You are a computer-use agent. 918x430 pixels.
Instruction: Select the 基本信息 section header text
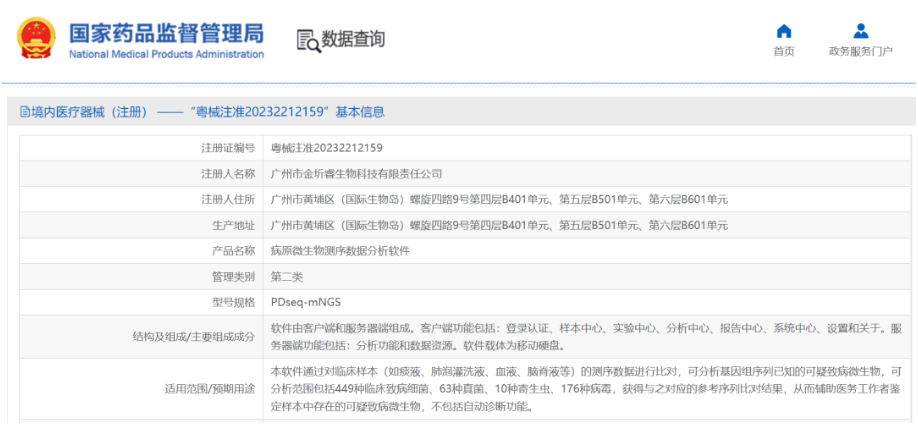360,112
